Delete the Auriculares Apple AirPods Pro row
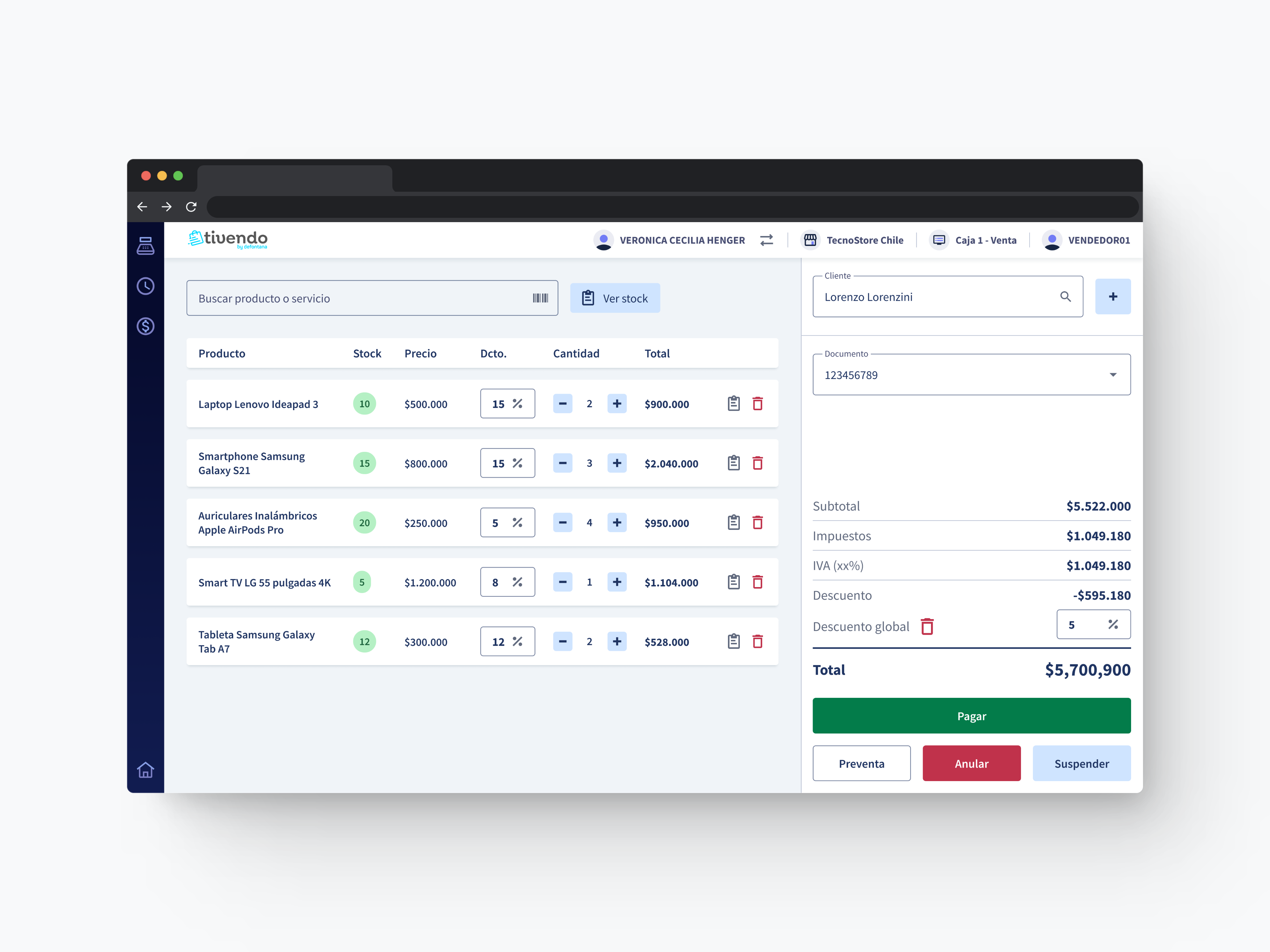1270x952 pixels. tap(758, 522)
